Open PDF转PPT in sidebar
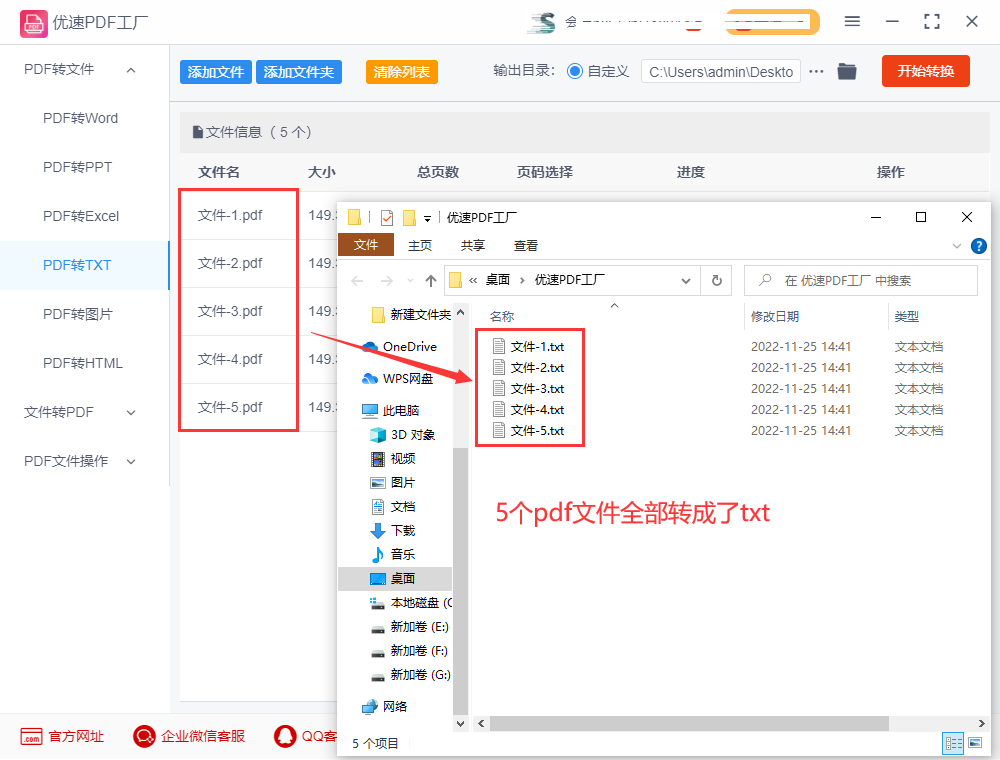 77,167
